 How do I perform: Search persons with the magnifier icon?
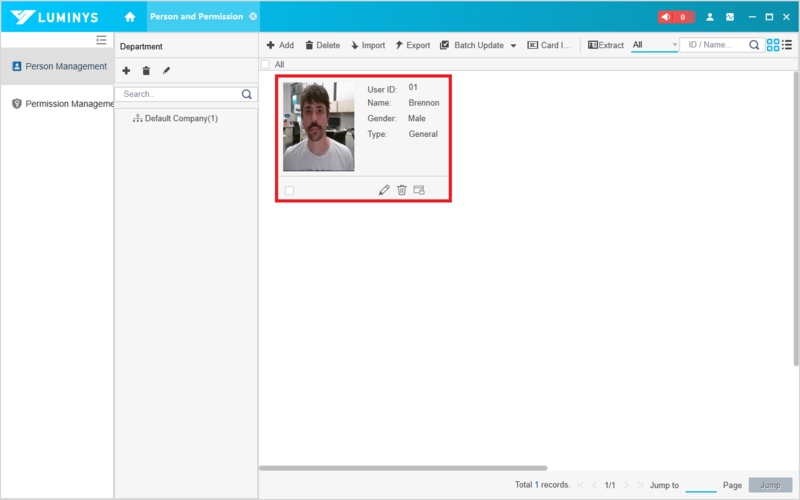pyautogui.click(x=754, y=45)
